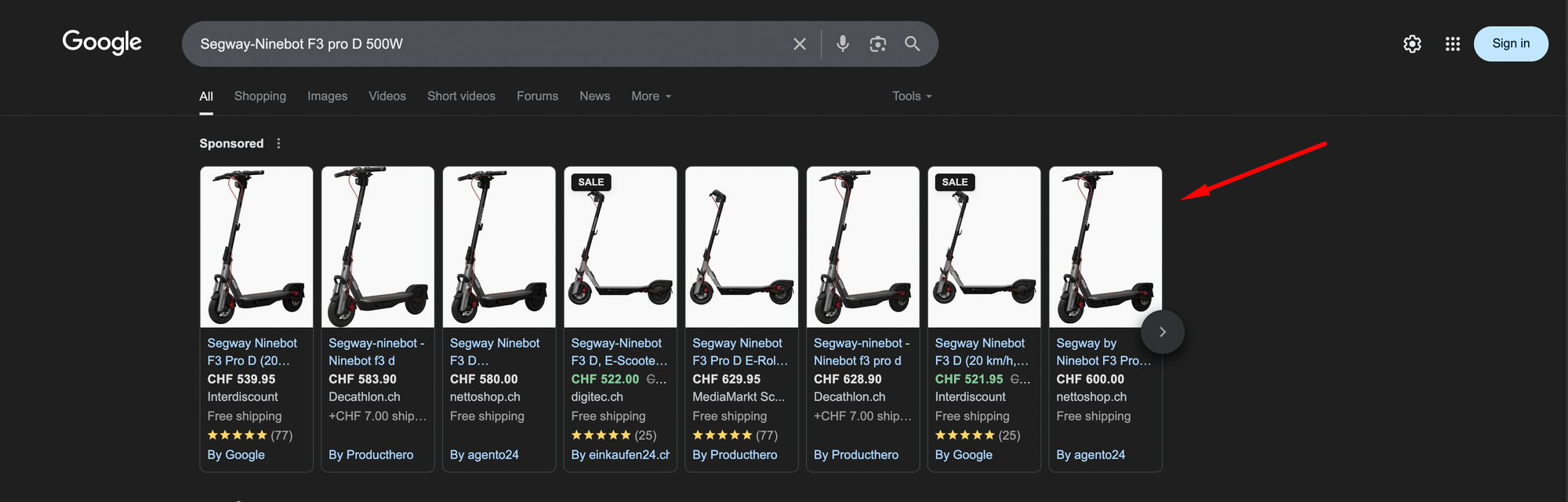The image size is (1568, 502).
Task: Open 'Segway-ninebot - Ninebot f3 pro d' link
Action: click(862, 351)
